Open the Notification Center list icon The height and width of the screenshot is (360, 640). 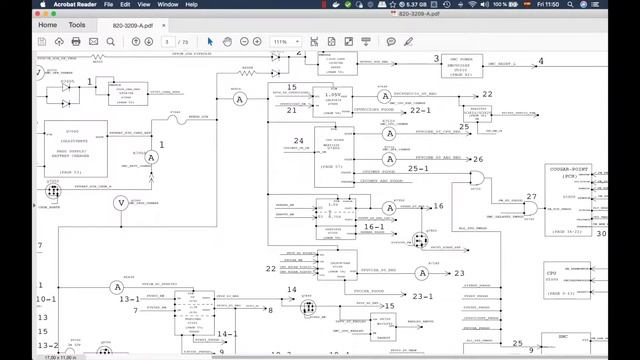pos(596,4)
